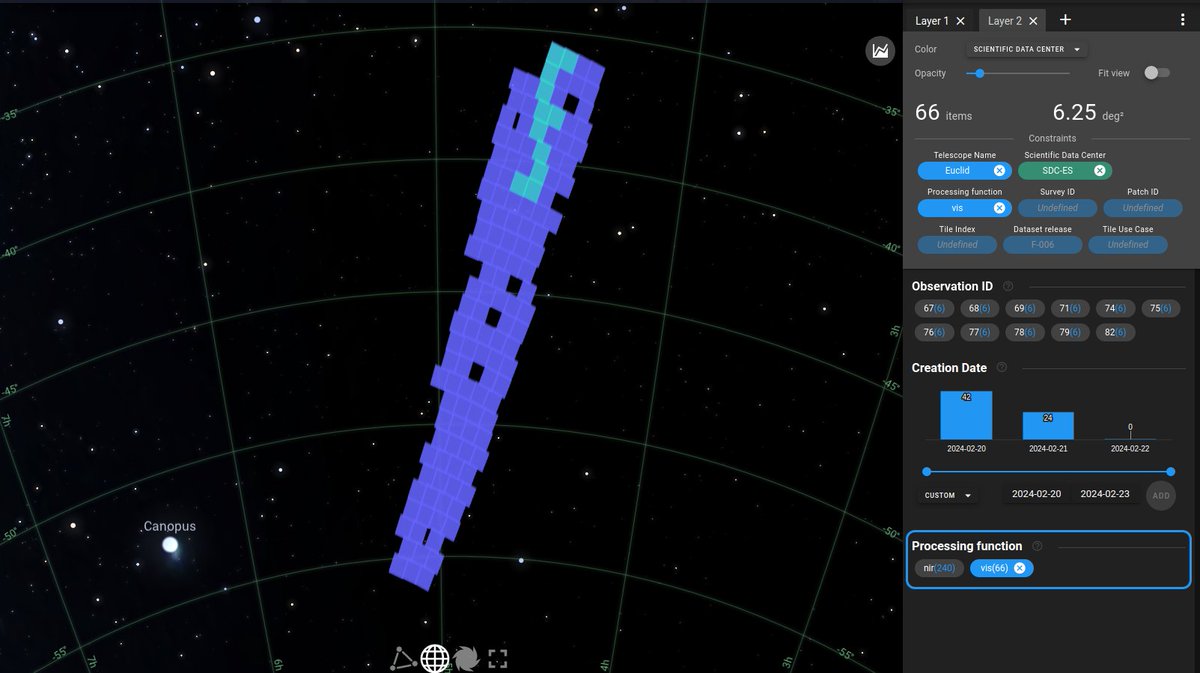Remove vis(66) filter in Processing function section
The height and width of the screenshot is (673, 1200).
click(1020, 568)
